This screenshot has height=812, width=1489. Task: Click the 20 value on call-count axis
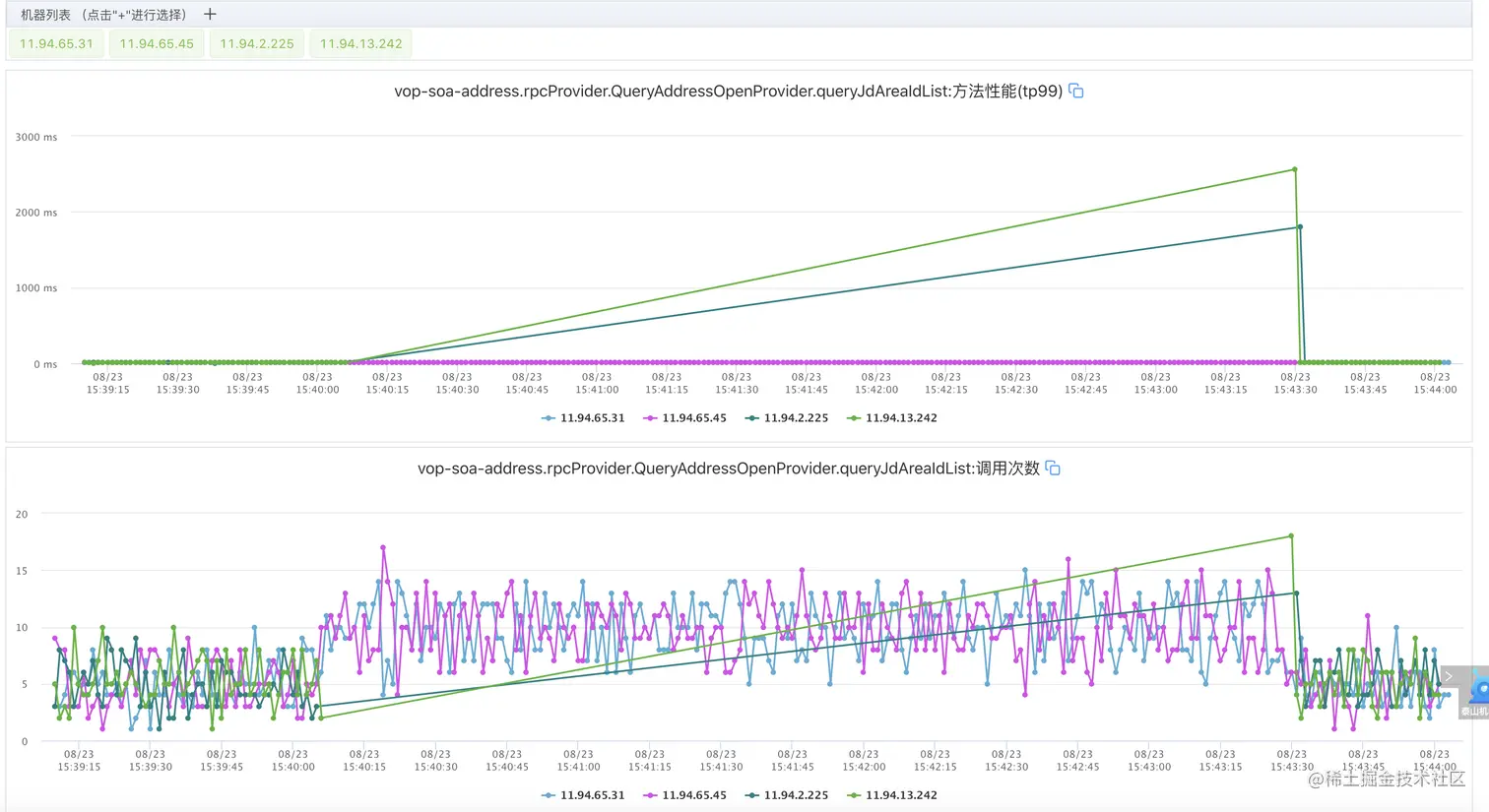pyautogui.click(x=22, y=515)
